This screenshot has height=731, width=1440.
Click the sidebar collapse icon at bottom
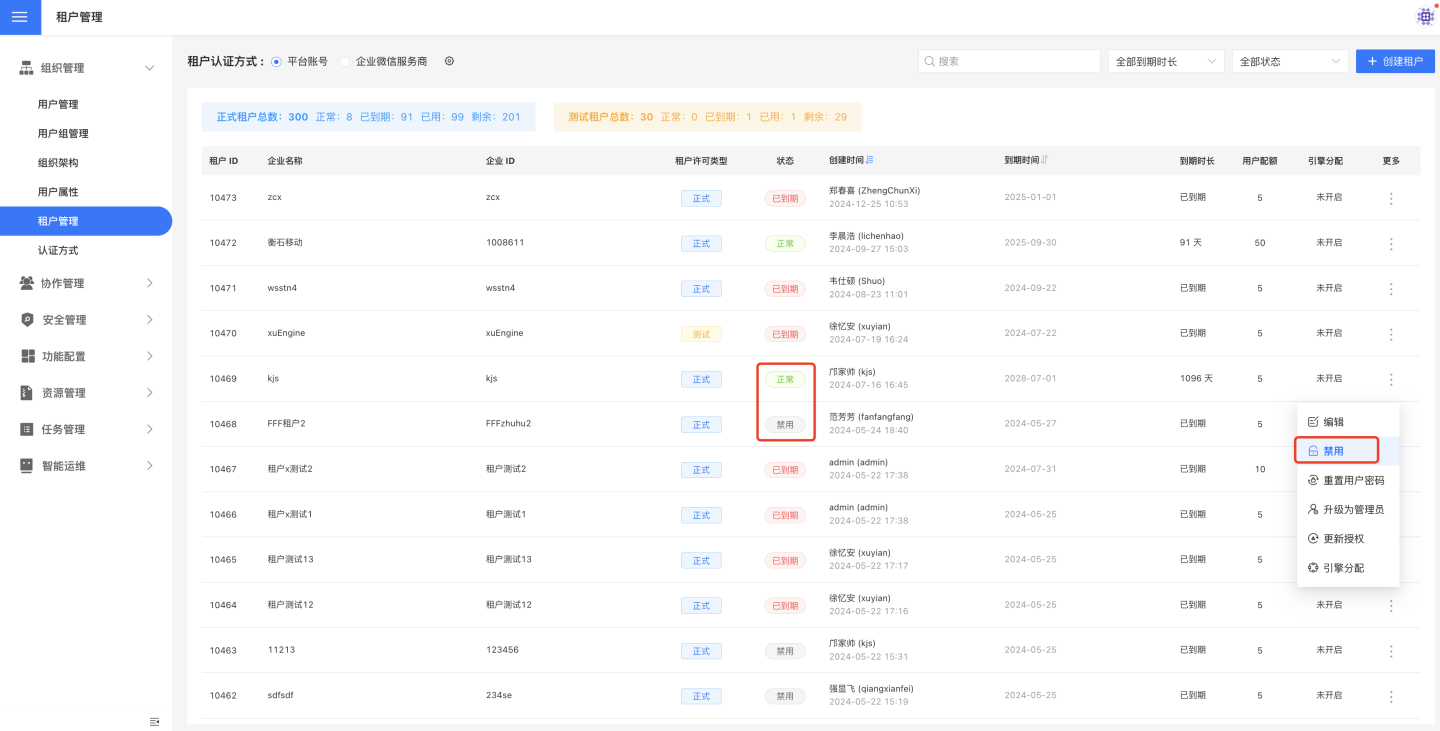tap(154, 721)
